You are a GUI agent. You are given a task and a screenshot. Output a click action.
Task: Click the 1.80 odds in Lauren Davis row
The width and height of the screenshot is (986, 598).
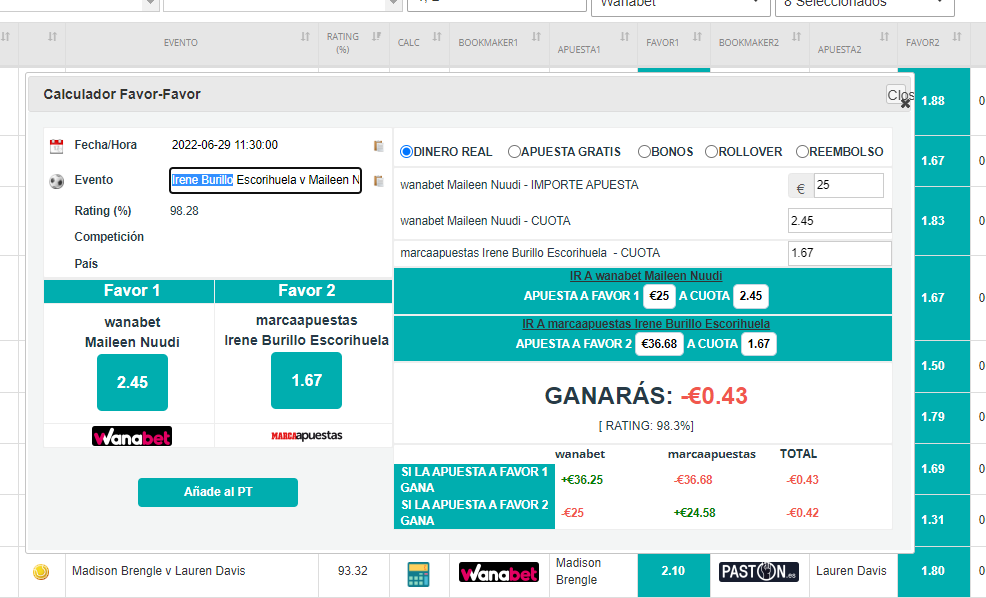[933, 572]
